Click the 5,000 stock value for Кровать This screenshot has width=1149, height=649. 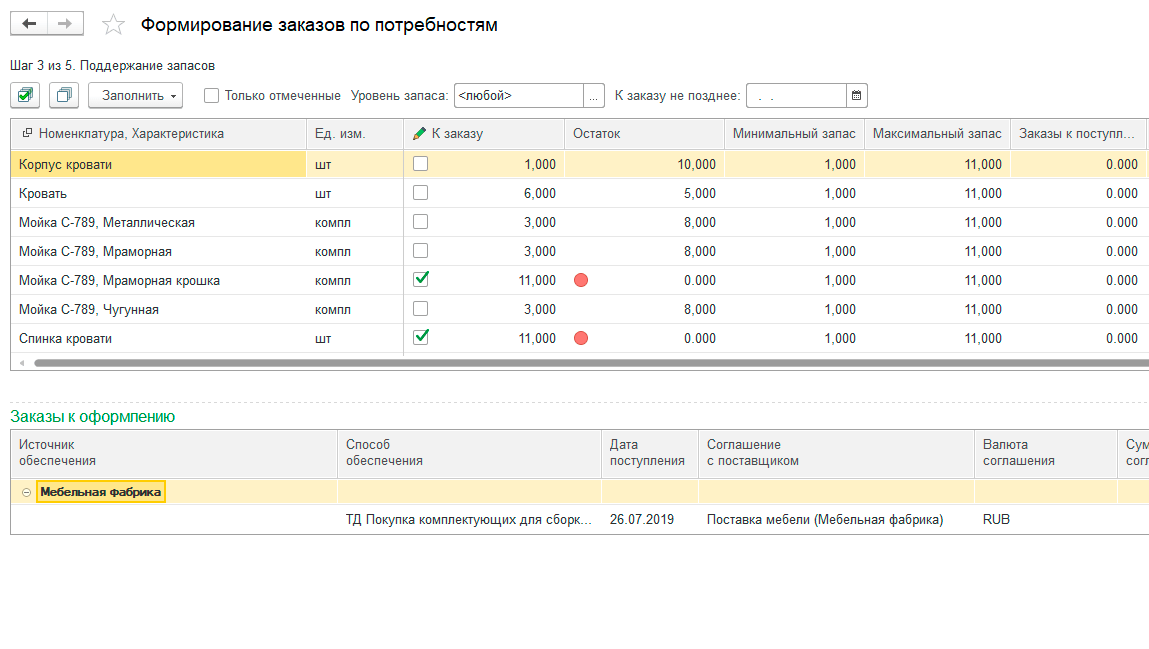pos(700,193)
